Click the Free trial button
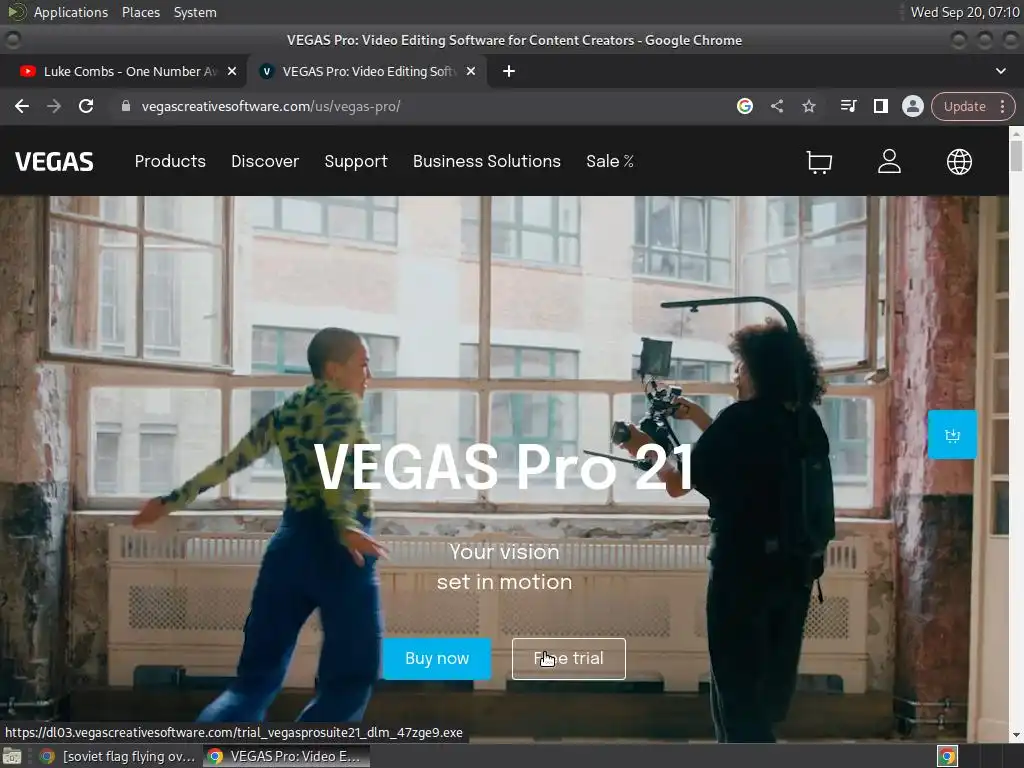1024x768 pixels. [x=569, y=658]
